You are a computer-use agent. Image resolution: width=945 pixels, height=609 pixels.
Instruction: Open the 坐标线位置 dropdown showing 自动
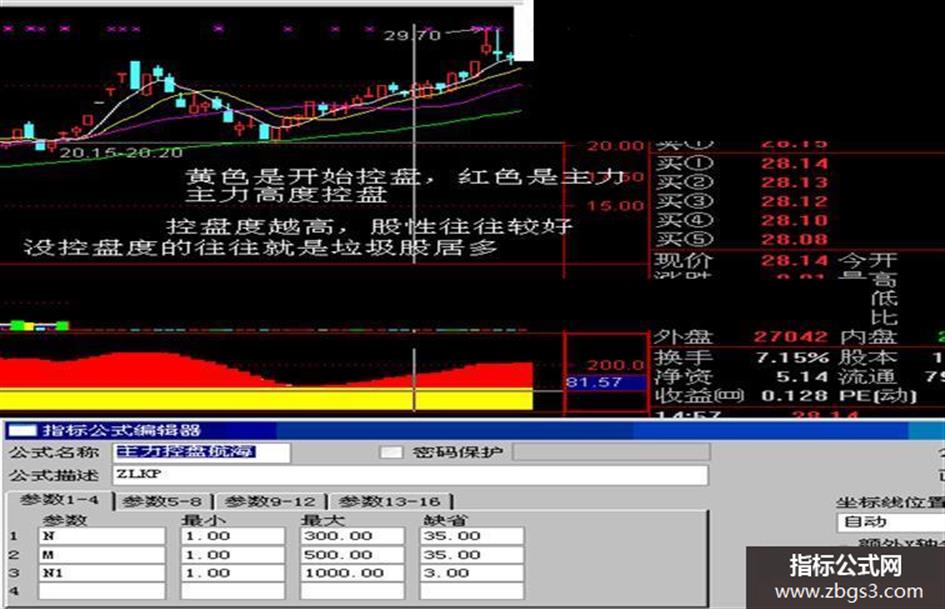(891, 522)
